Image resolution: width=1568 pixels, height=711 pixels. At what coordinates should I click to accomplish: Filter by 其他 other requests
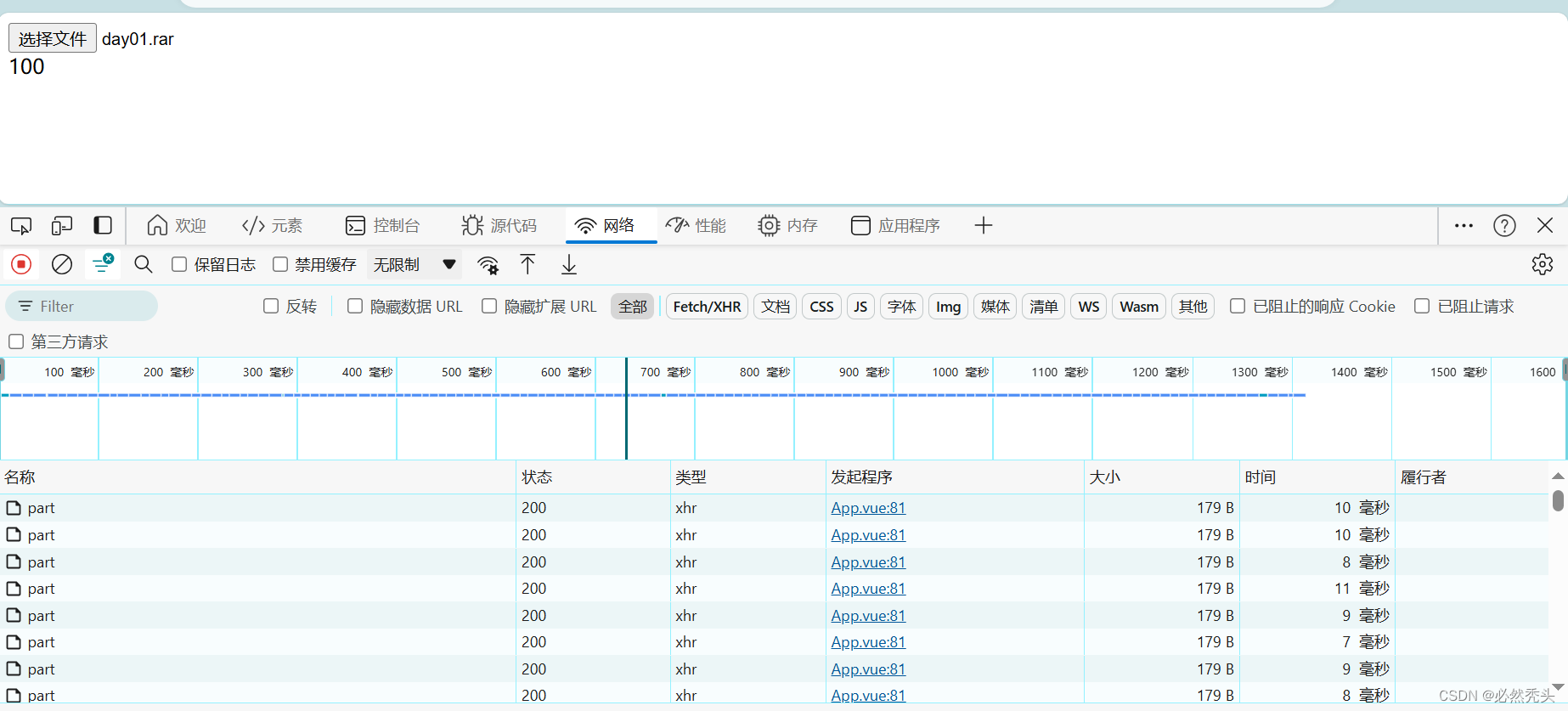coord(1193,306)
